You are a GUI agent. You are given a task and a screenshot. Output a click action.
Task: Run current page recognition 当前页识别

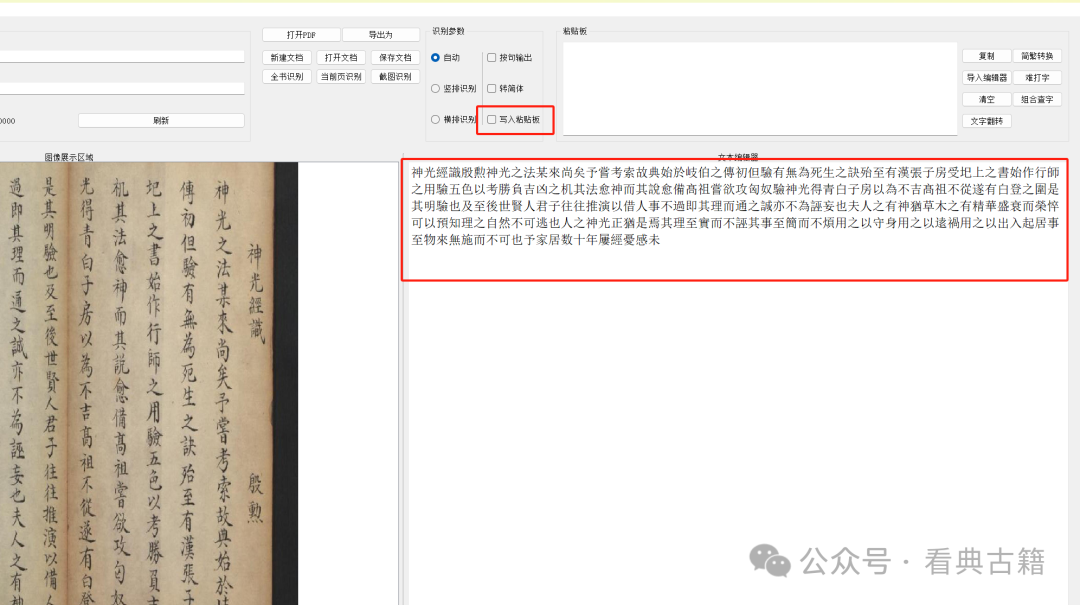click(x=340, y=76)
